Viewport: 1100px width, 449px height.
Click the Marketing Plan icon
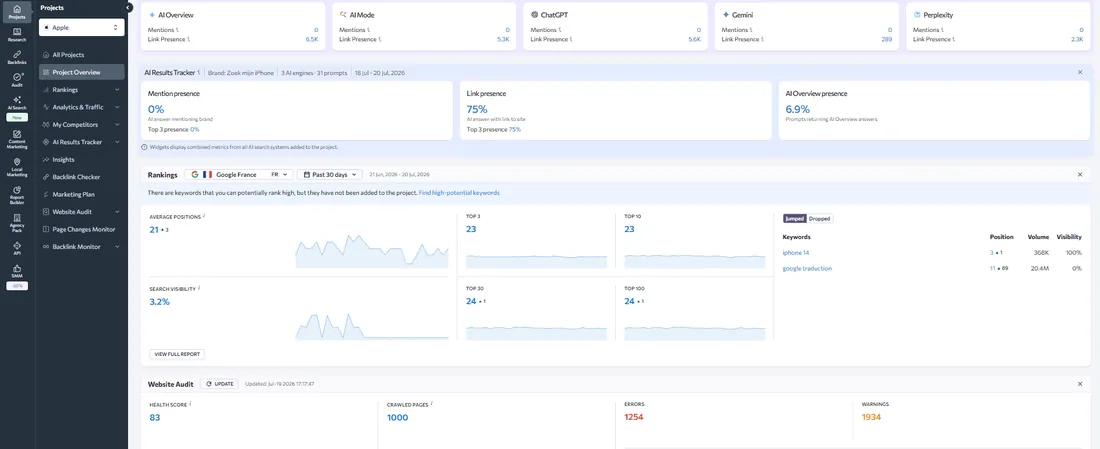pyautogui.click(x=45, y=194)
